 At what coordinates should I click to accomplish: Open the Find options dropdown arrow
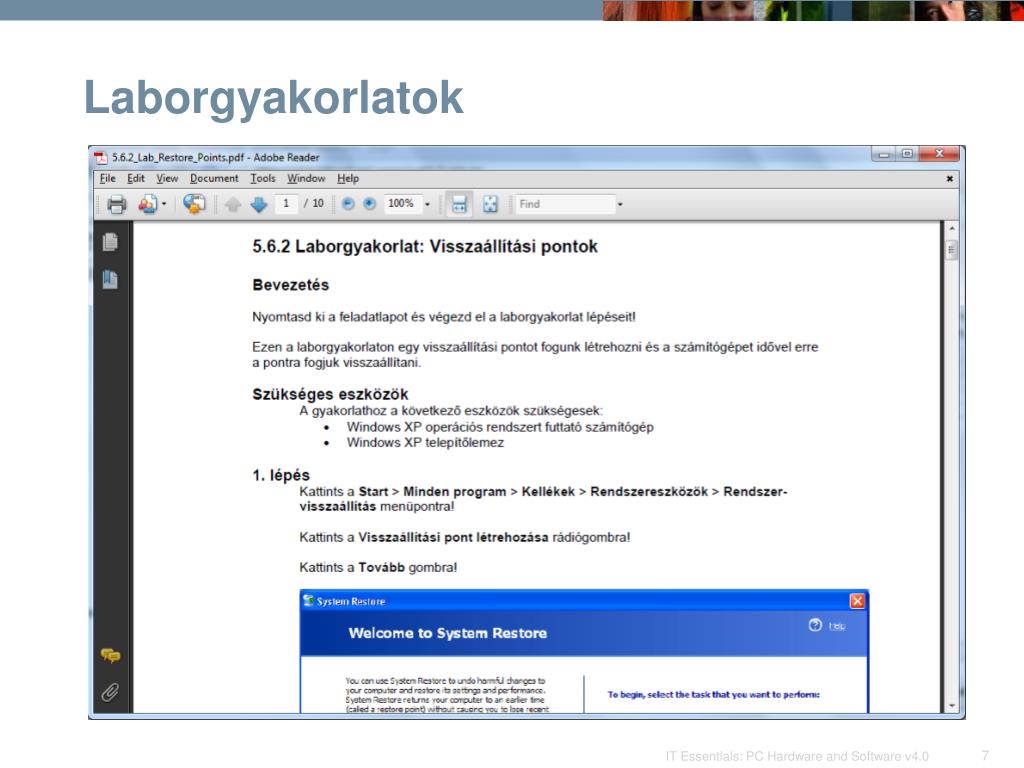[620, 204]
